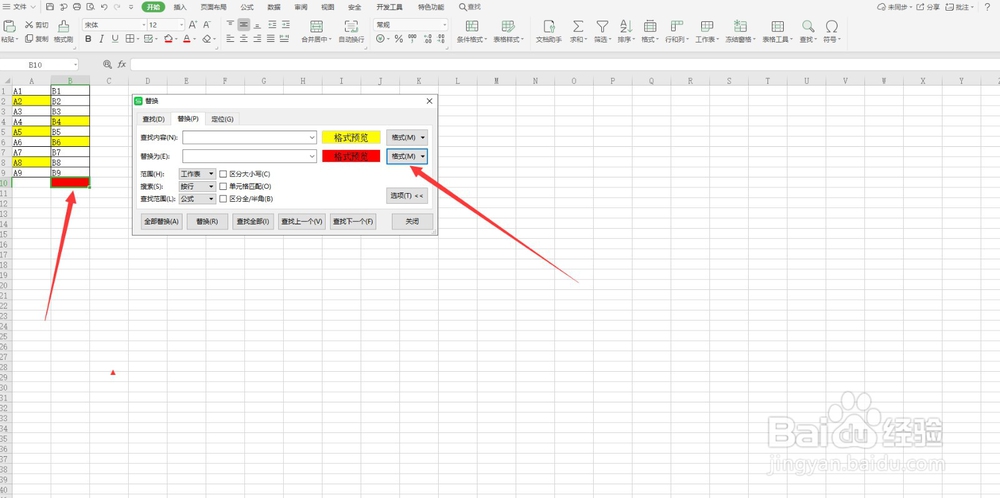Click the 查找全部(I) button
Screen dimensions: 1000x498
253,221
